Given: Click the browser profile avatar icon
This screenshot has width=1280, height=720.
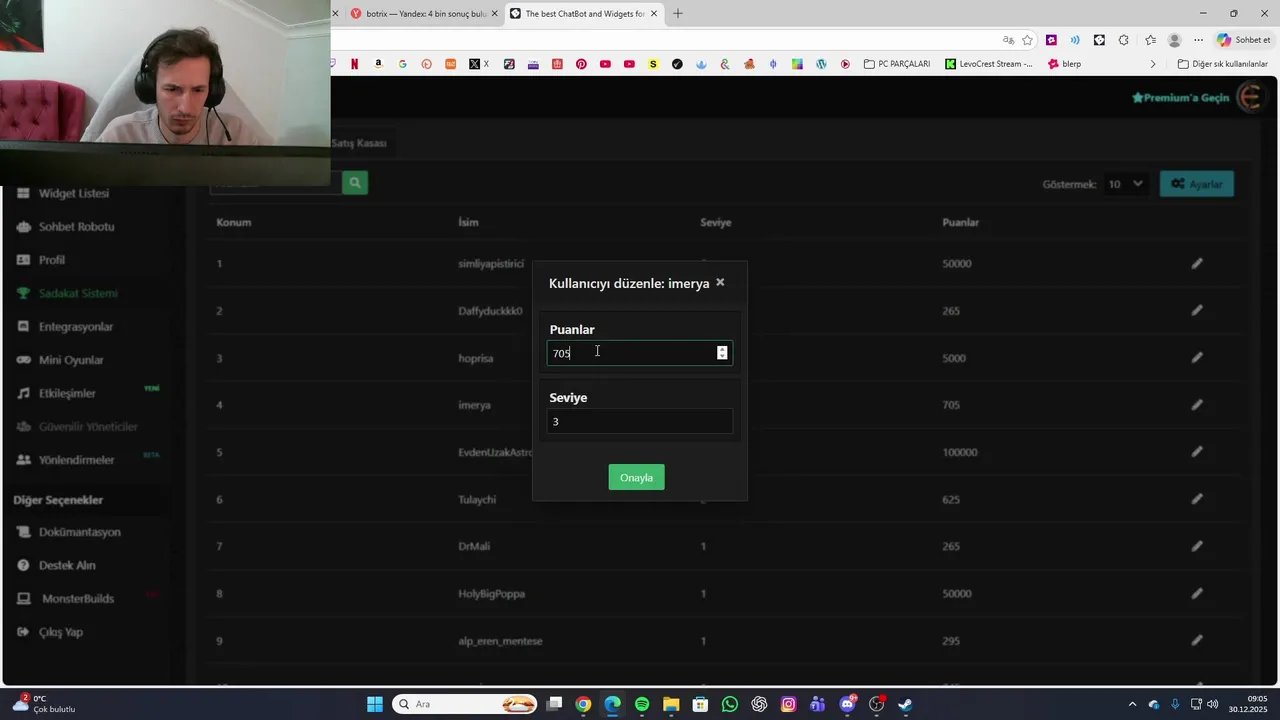Looking at the screenshot, I should pos(1174,40).
